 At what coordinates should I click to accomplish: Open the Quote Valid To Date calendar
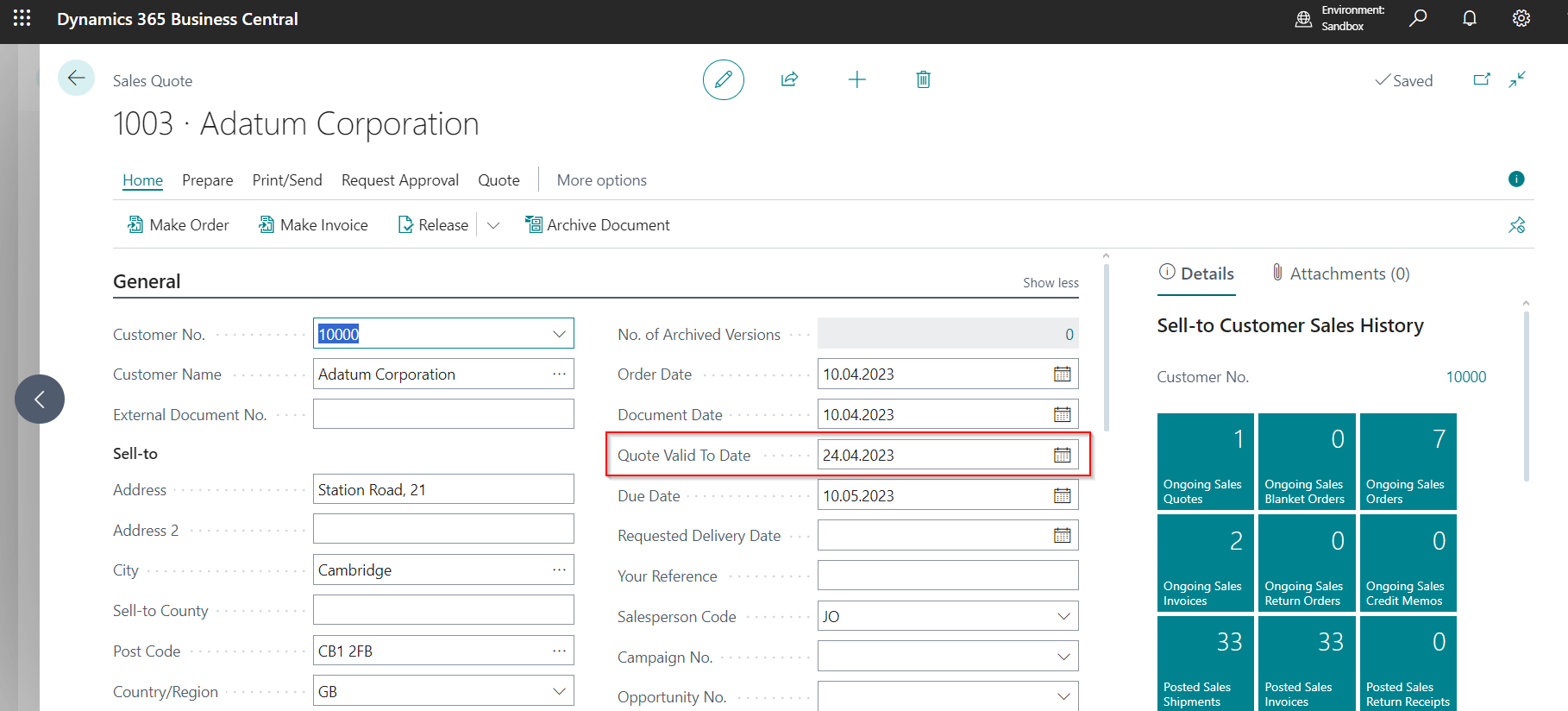[1062, 456]
